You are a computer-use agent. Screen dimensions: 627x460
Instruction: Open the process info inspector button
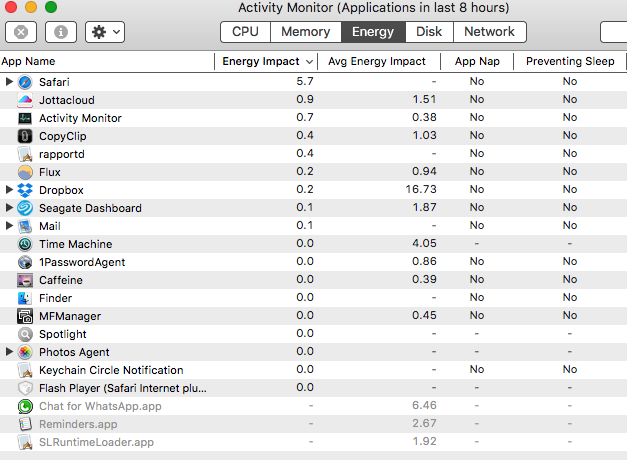point(61,32)
